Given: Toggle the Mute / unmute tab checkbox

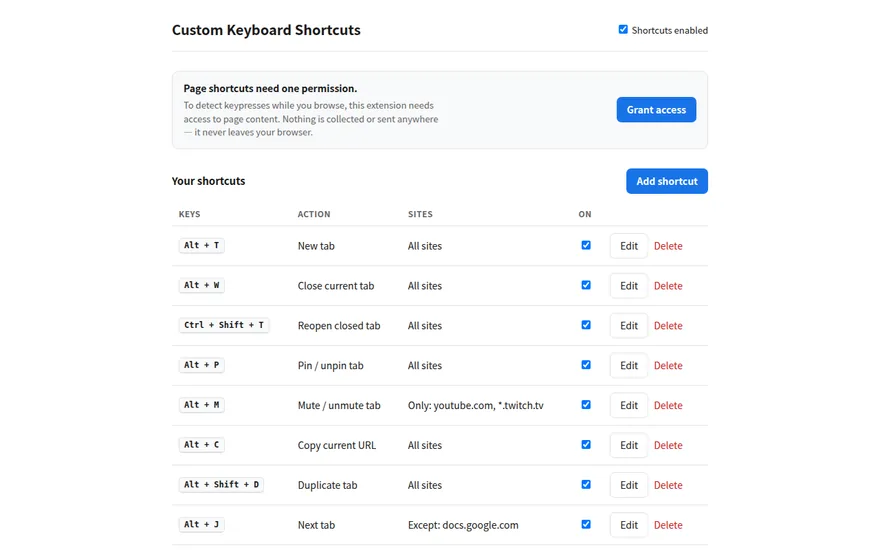Looking at the screenshot, I should point(586,405).
